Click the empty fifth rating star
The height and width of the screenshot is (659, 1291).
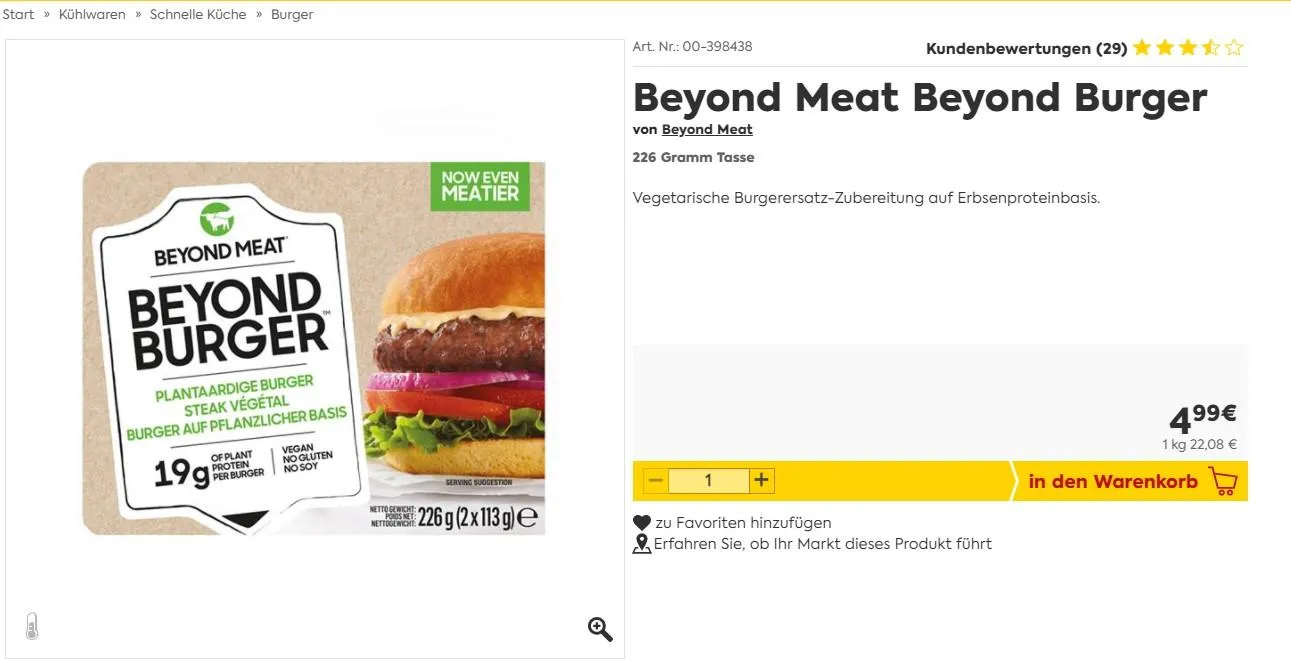[x=1234, y=48]
